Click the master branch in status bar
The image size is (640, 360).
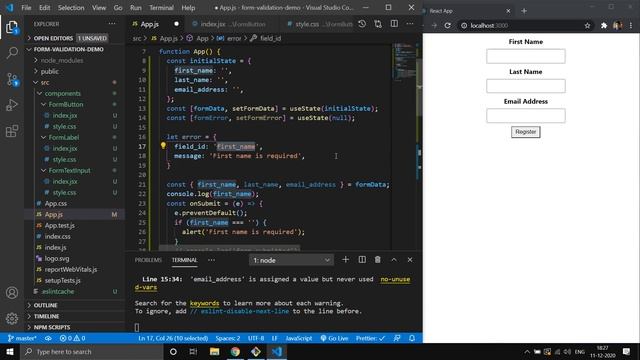click(22, 338)
